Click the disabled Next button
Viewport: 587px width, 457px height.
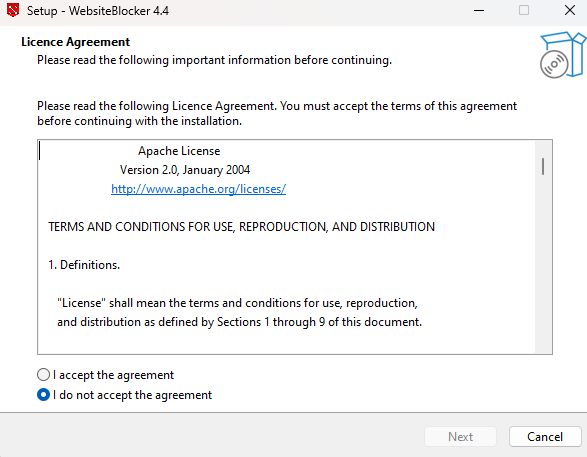(x=460, y=436)
